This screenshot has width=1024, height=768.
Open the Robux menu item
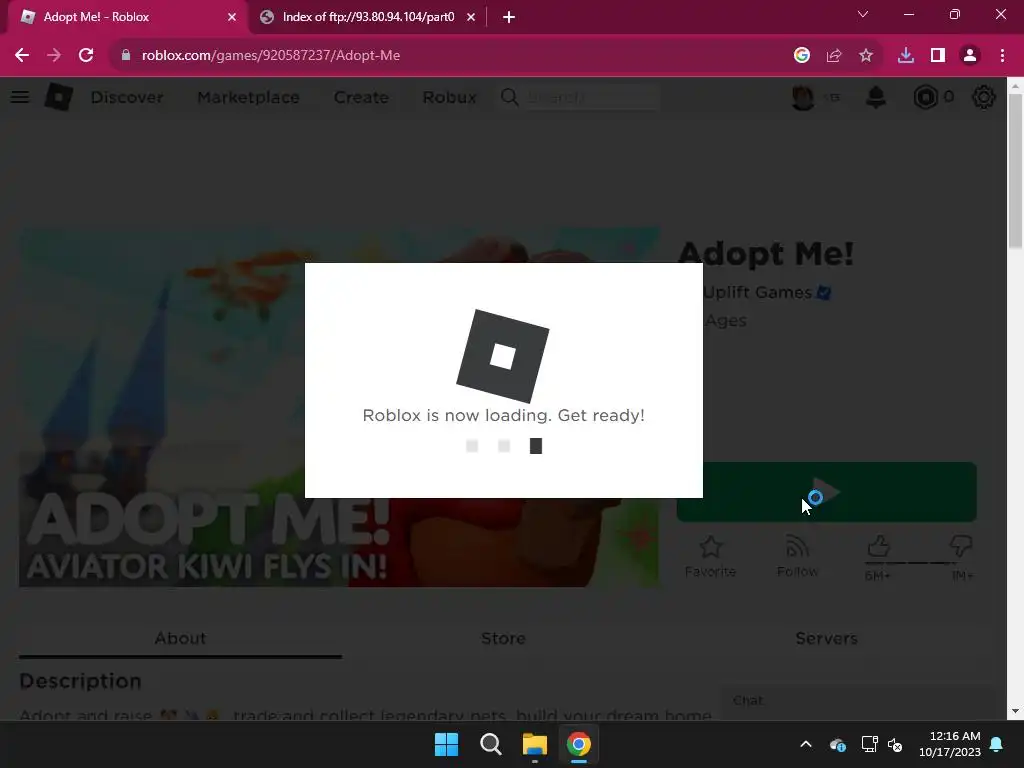(x=449, y=97)
